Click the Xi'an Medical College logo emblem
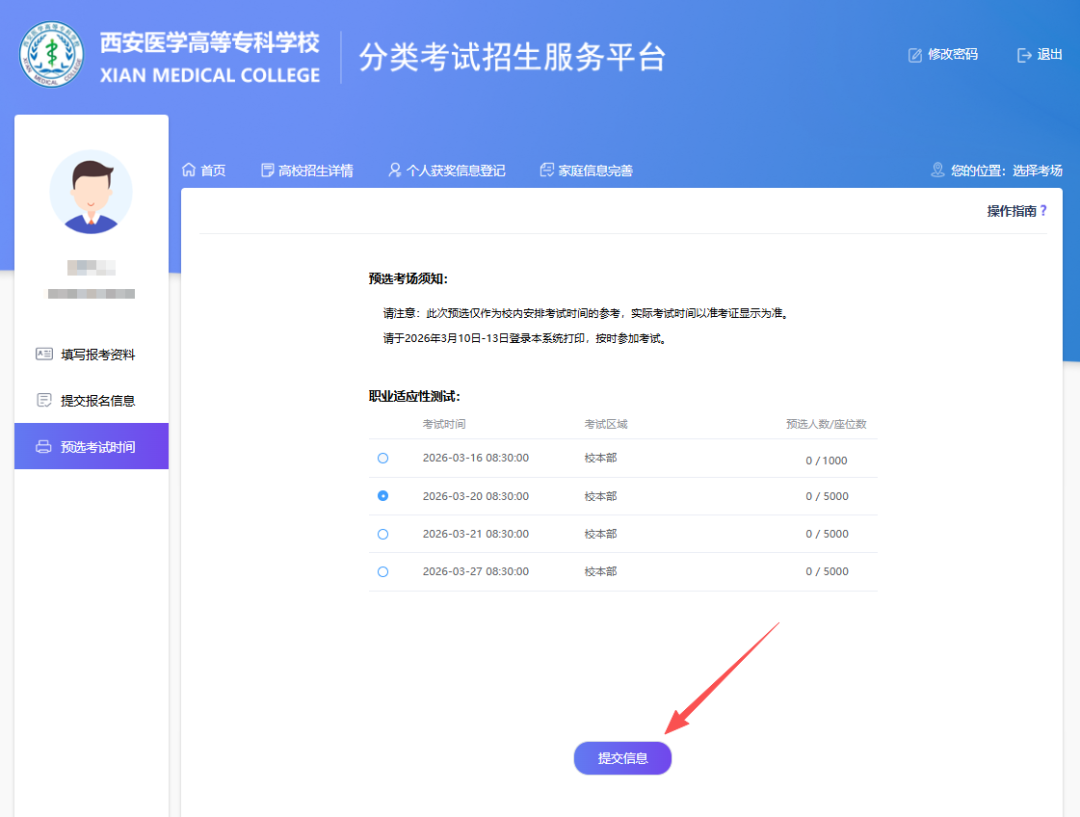This screenshot has height=817, width=1080. tap(52, 55)
